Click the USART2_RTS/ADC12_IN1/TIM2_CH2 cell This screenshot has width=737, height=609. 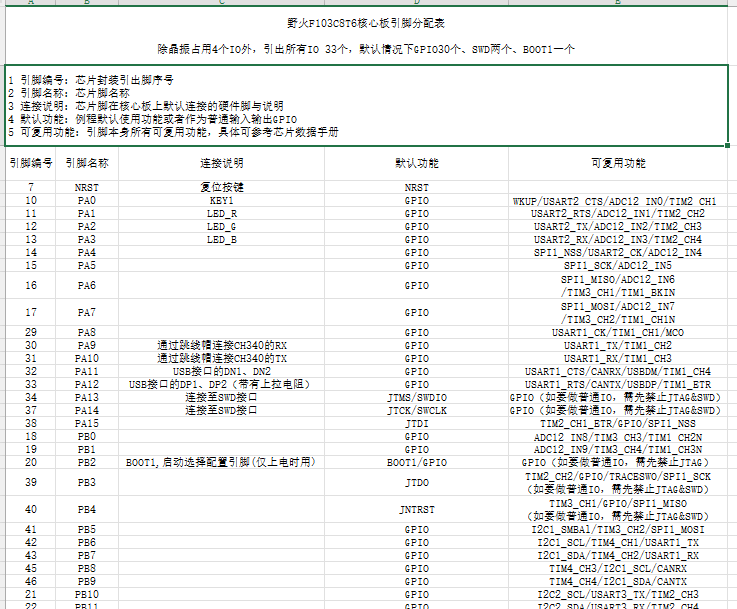point(618,214)
